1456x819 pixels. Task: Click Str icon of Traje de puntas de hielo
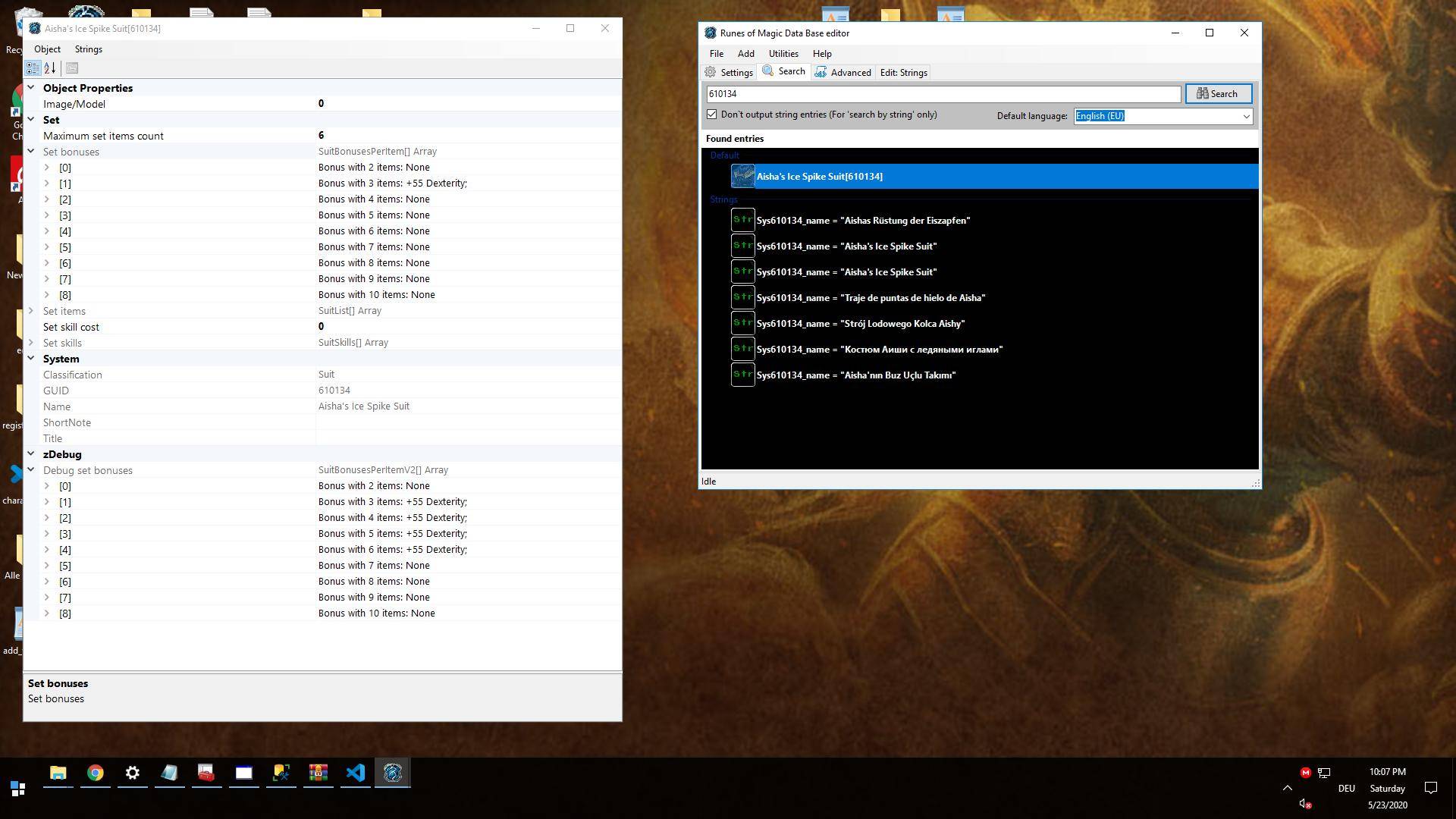coord(743,298)
